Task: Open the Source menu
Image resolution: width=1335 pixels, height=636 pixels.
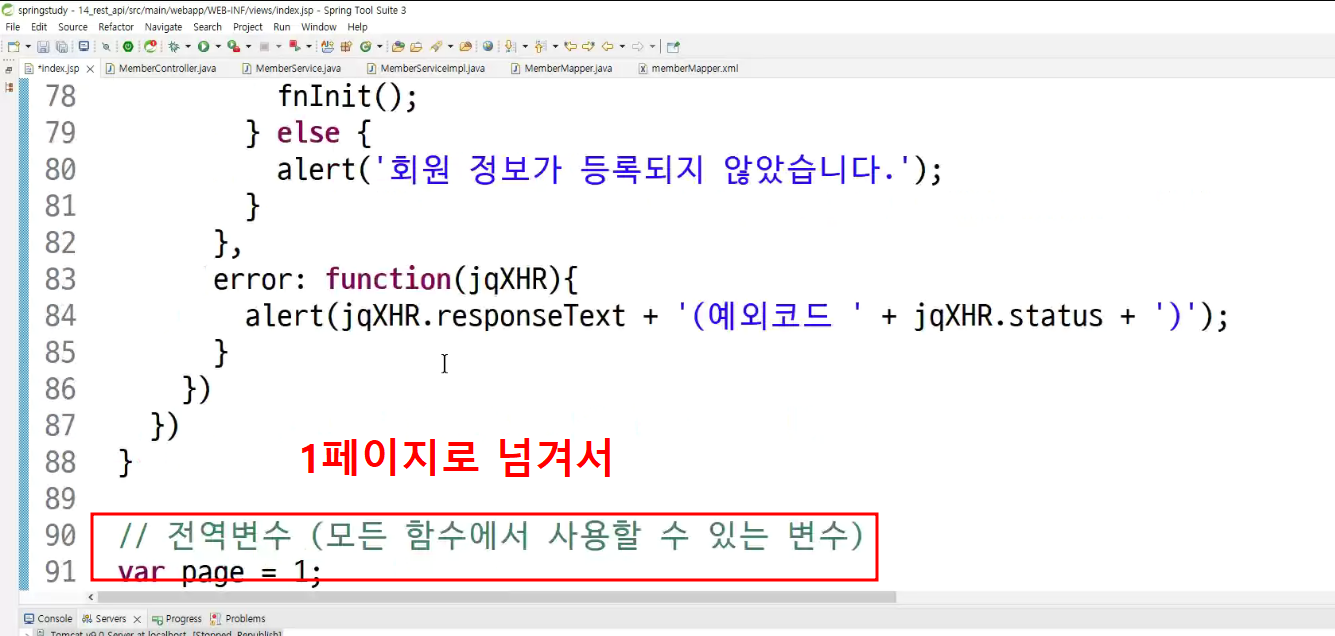Action: [x=72, y=27]
